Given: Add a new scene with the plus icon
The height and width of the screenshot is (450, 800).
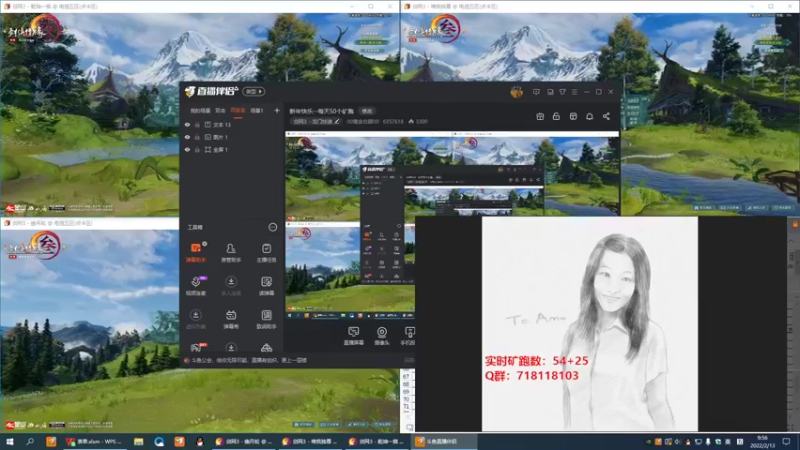Looking at the screenshot, I should (x=277, y=110).
